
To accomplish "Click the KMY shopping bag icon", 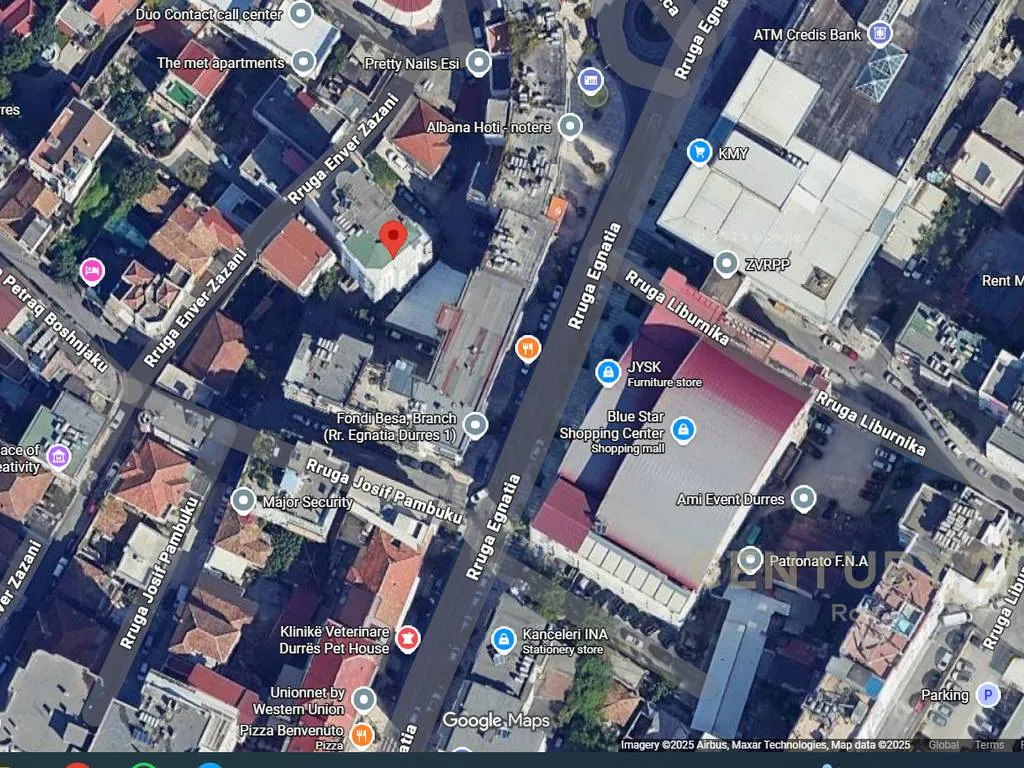I will [x=700, y=153].
